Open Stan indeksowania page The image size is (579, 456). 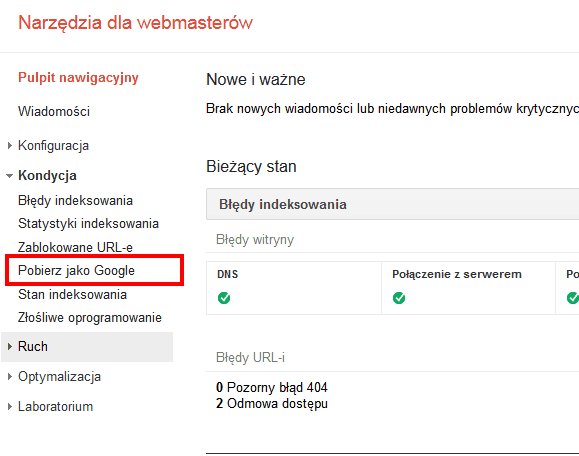pos(72,294)
